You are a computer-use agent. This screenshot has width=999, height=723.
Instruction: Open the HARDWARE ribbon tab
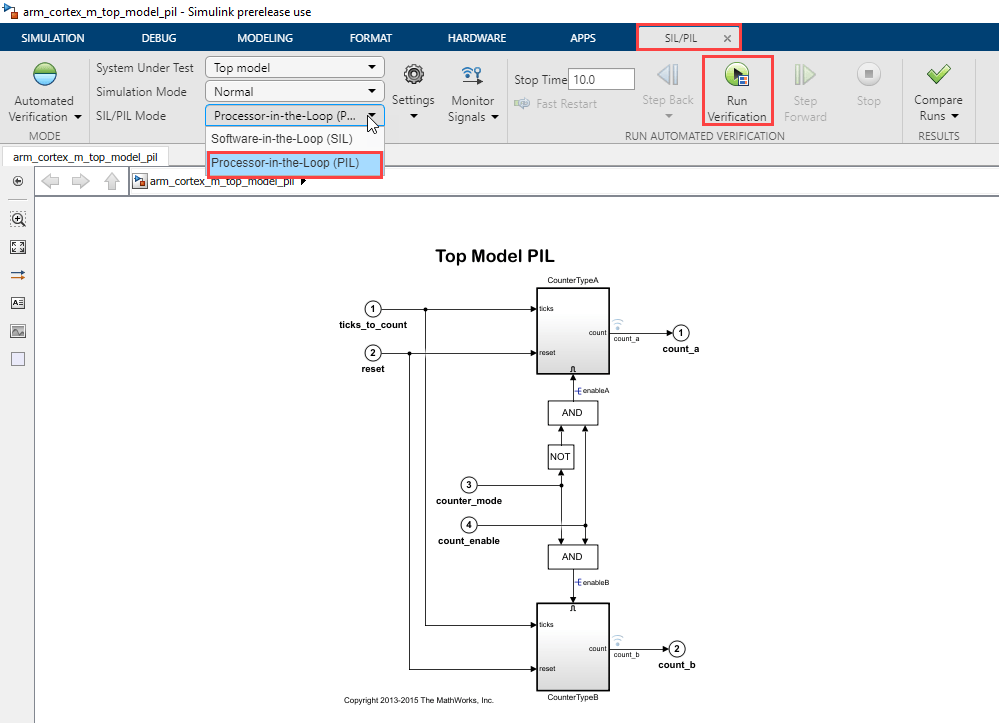[477, 38]
